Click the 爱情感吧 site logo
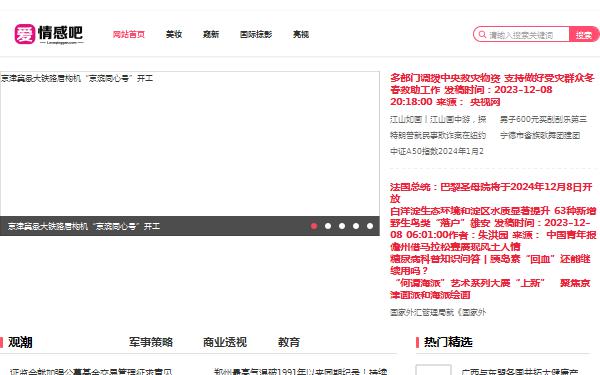The width and height of the screenshot is (600, 375). [x=49, y=34]
